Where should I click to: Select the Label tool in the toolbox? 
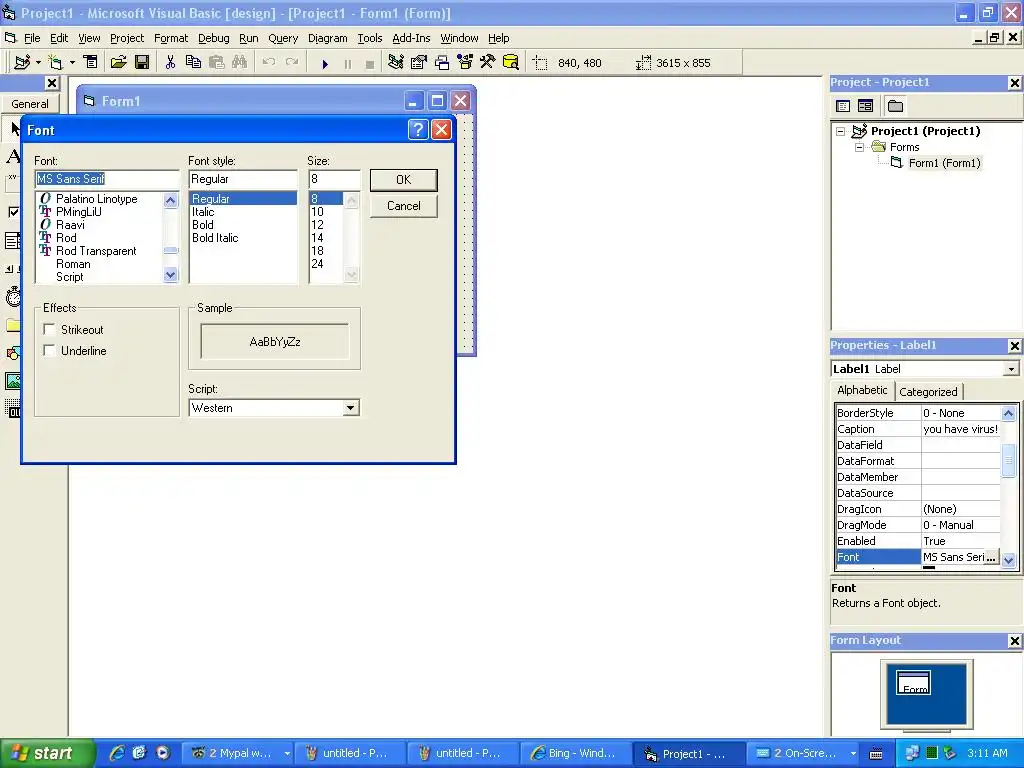tap(13, 156)
